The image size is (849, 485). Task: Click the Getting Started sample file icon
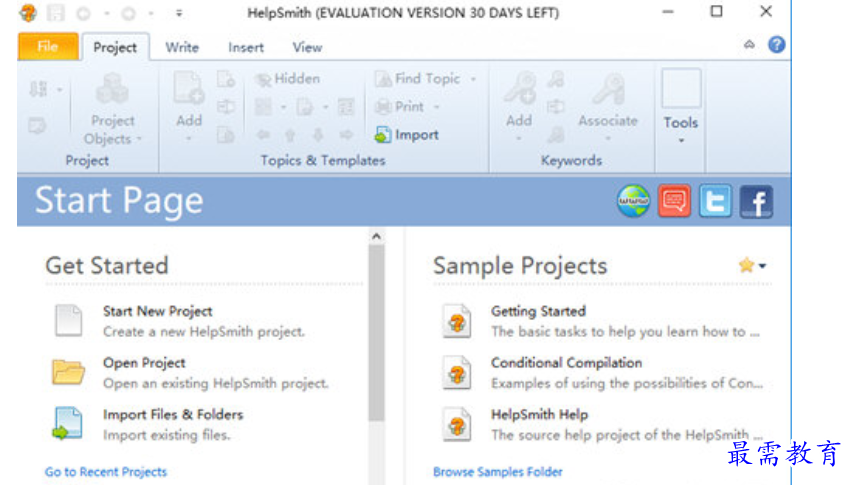point(456,321)
